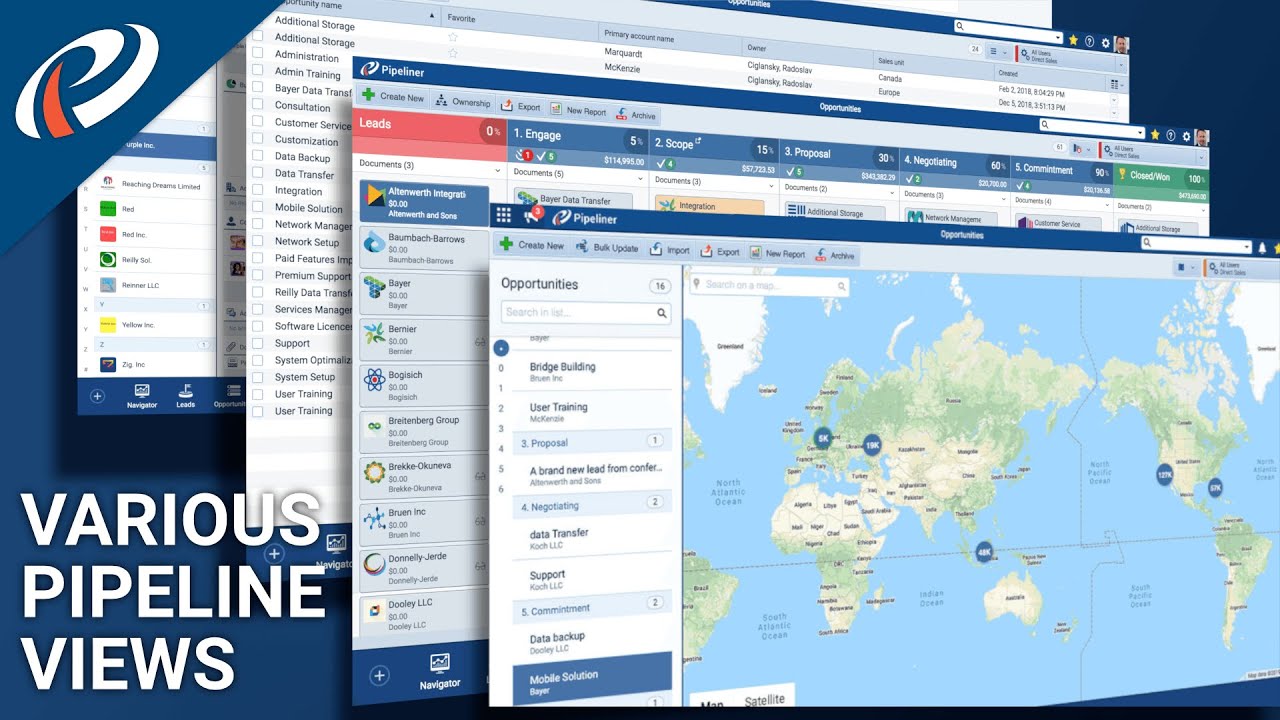Click New Report in the pipeline board toolbar
The width and height of the screenshot is (1280, 720).
[578, 110]
